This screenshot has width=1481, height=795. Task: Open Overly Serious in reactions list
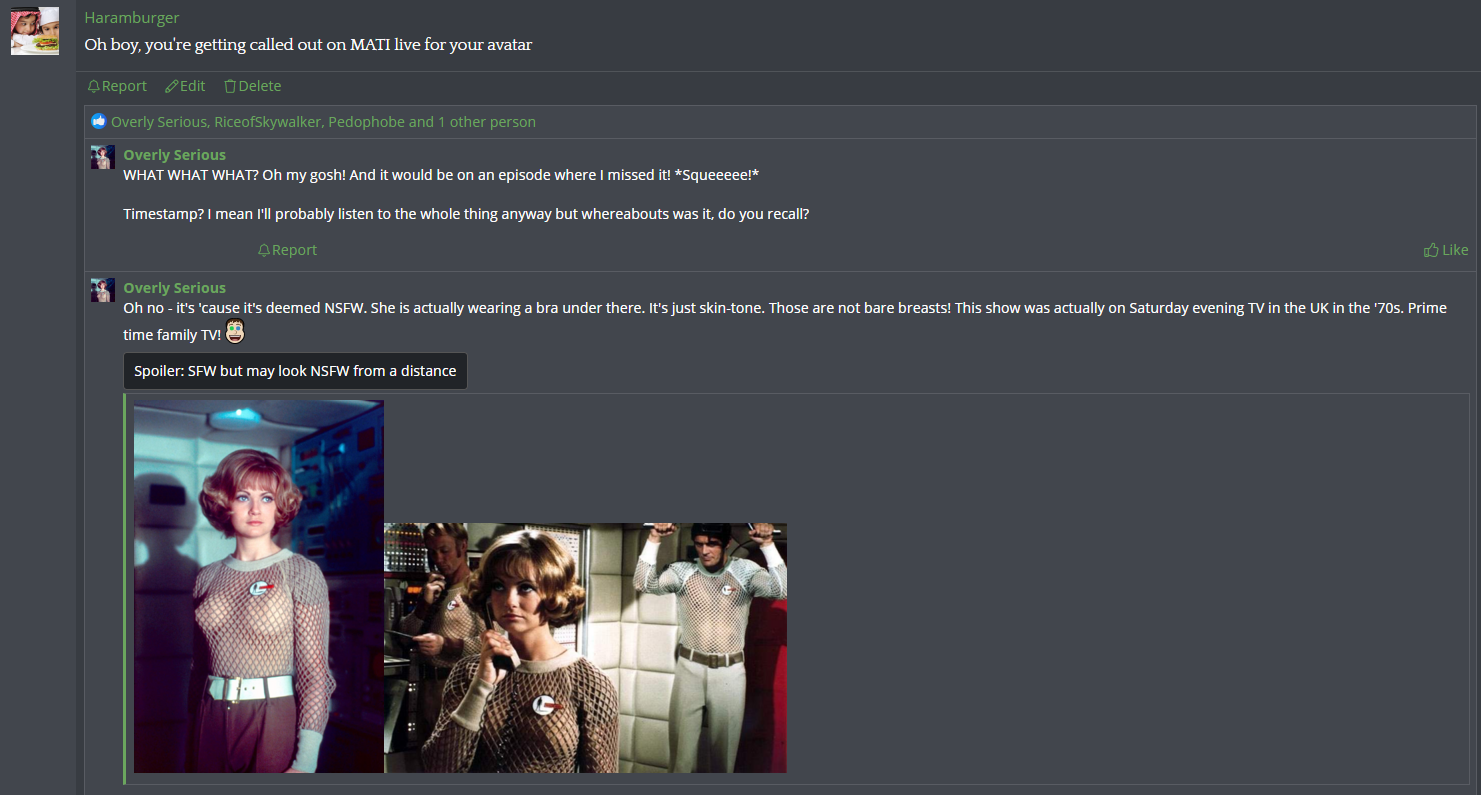[x=159, y=122]
